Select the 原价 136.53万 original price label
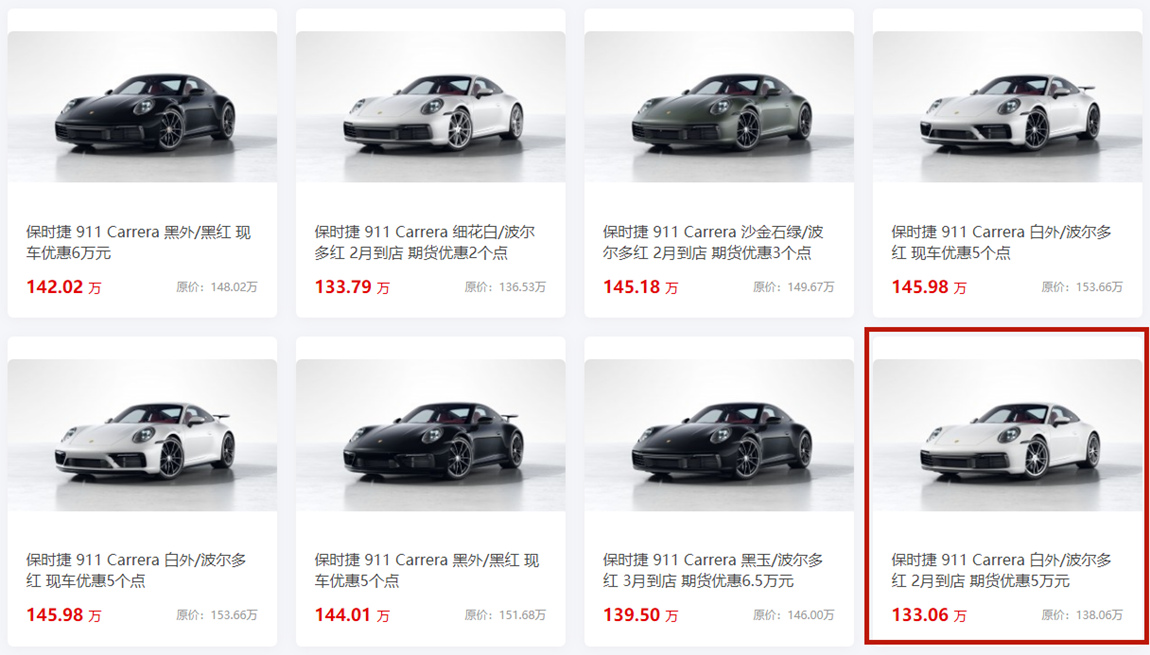The width and height of the screenshot is (1150, 655). tap(505, 288)
